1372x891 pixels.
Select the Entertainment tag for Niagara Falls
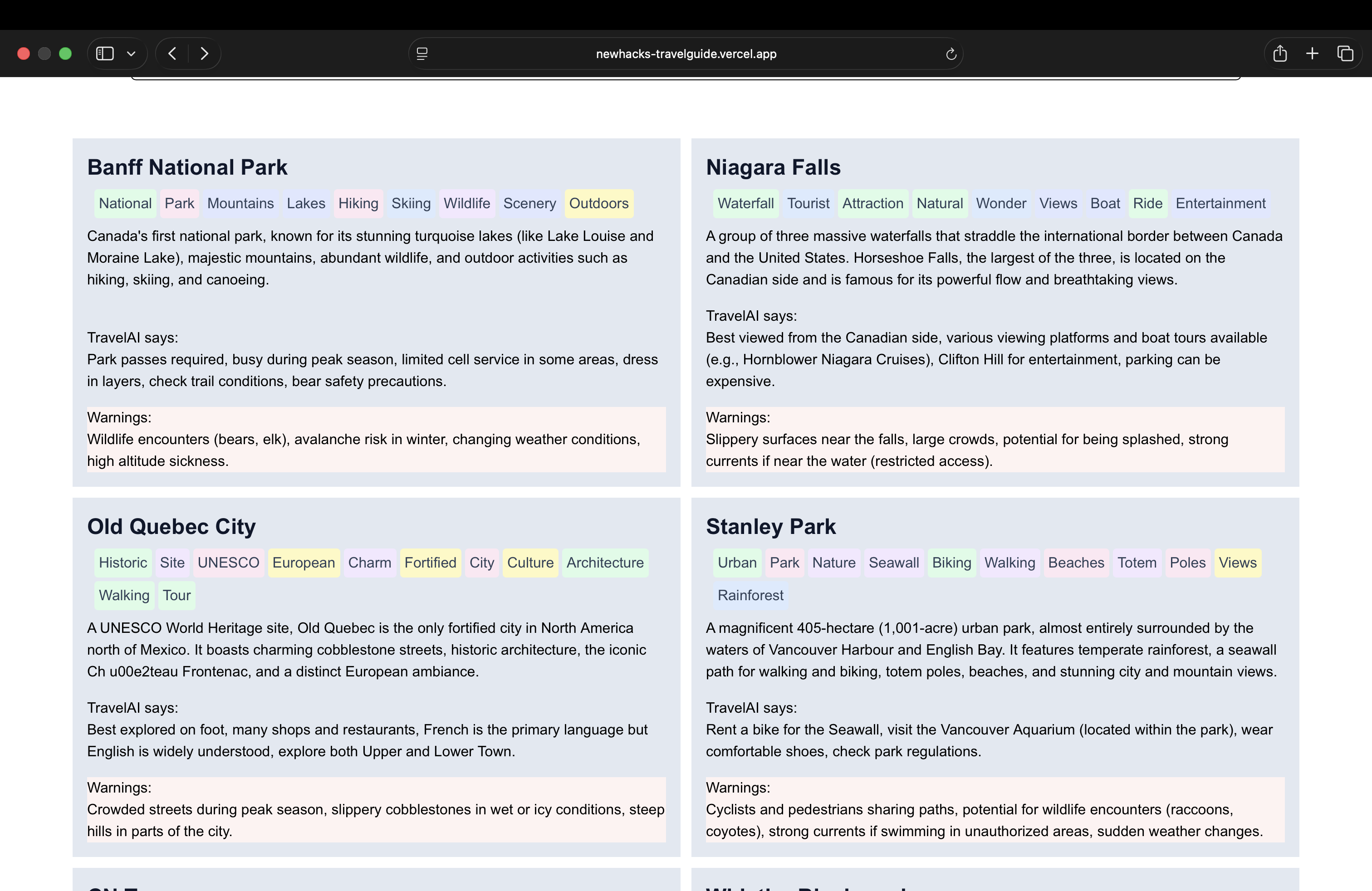1220,203
